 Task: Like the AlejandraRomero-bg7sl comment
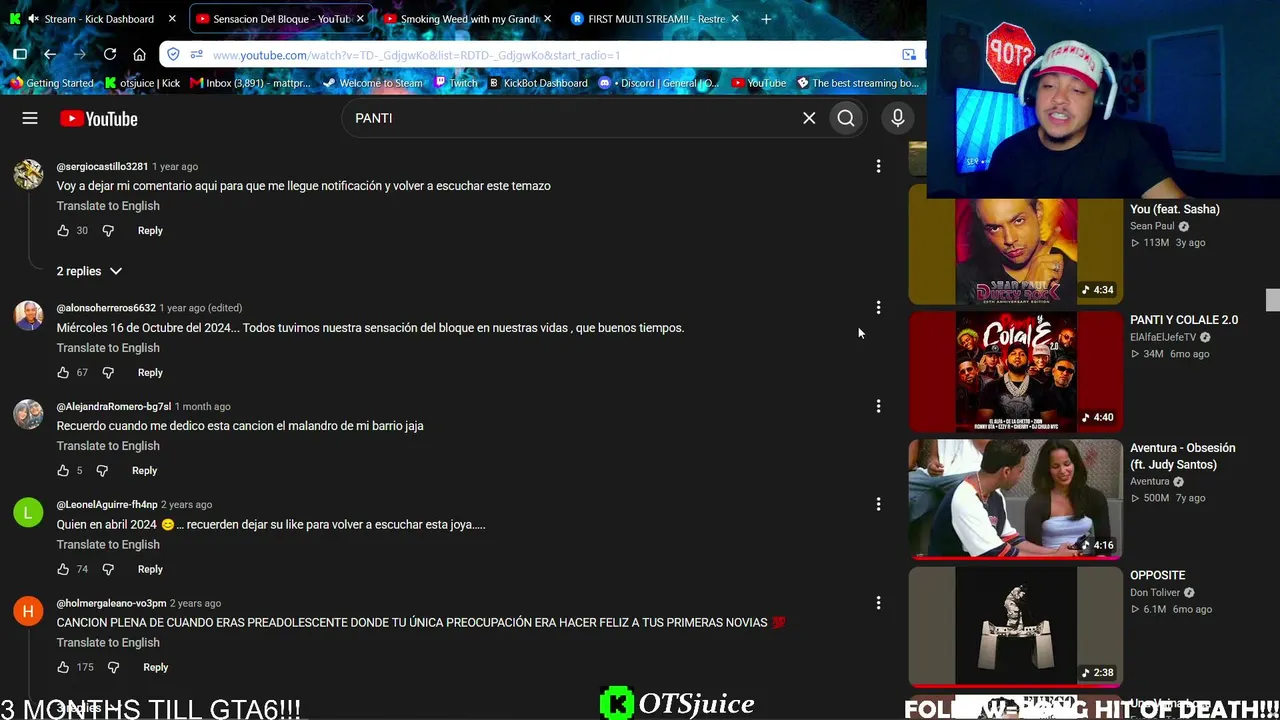pos(63,470)
